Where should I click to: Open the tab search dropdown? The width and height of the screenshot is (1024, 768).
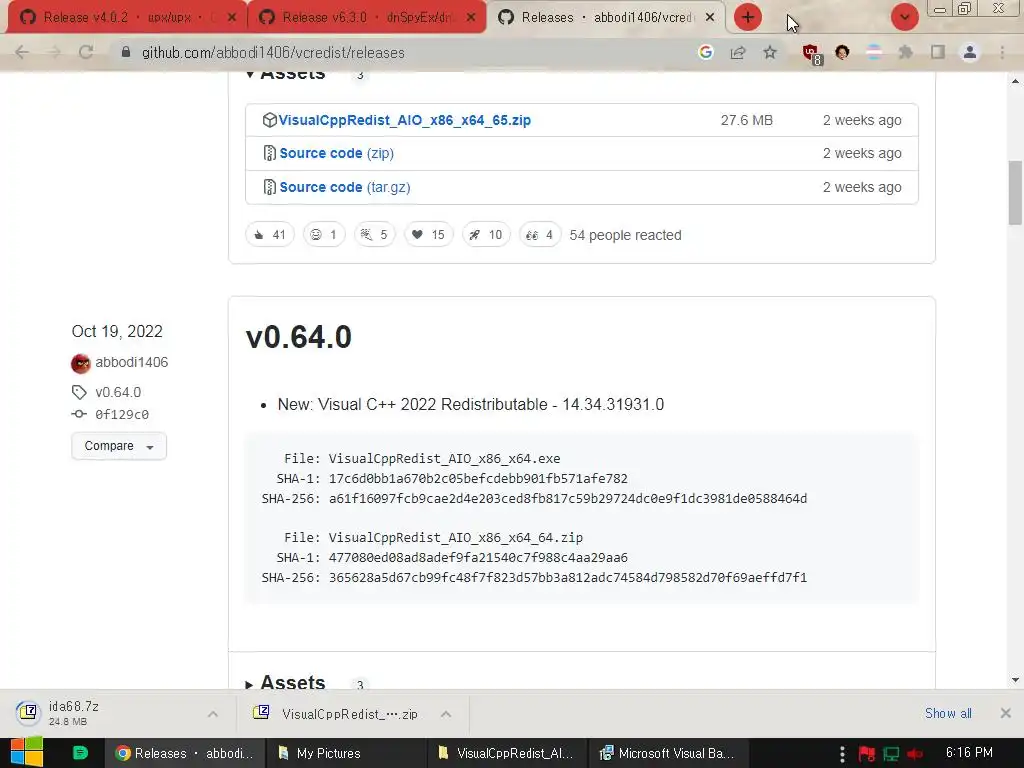(x=904, y=17)
